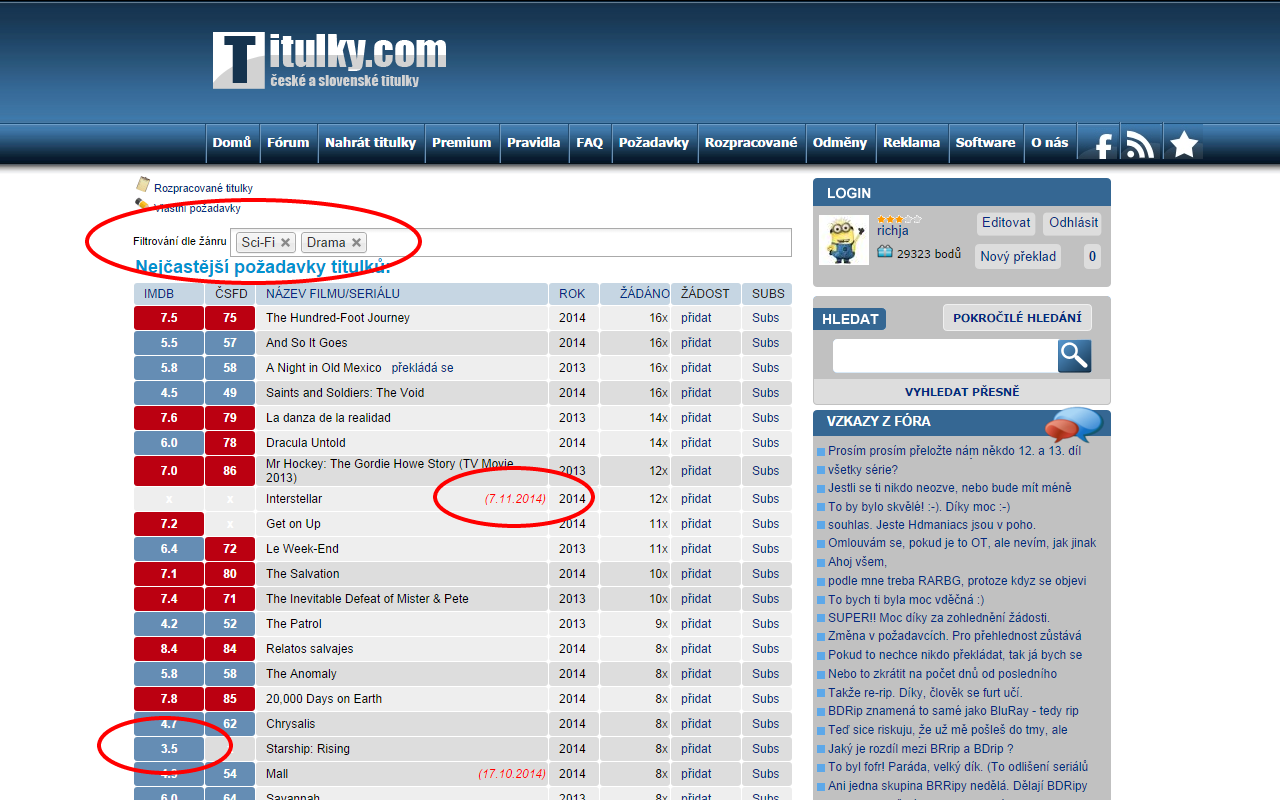Open Subs for Dracula Untold
The image size is (1280, 800).
pos(766,443)
